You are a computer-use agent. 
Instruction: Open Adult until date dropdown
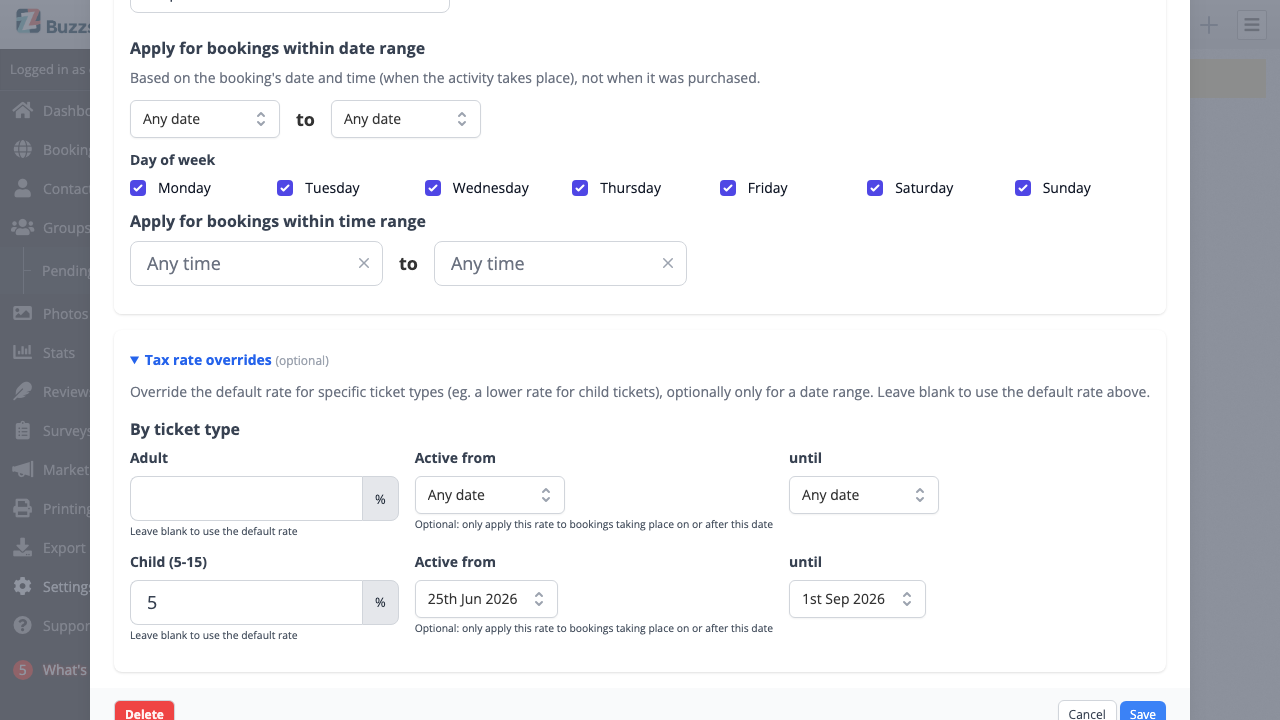point(864,495)
